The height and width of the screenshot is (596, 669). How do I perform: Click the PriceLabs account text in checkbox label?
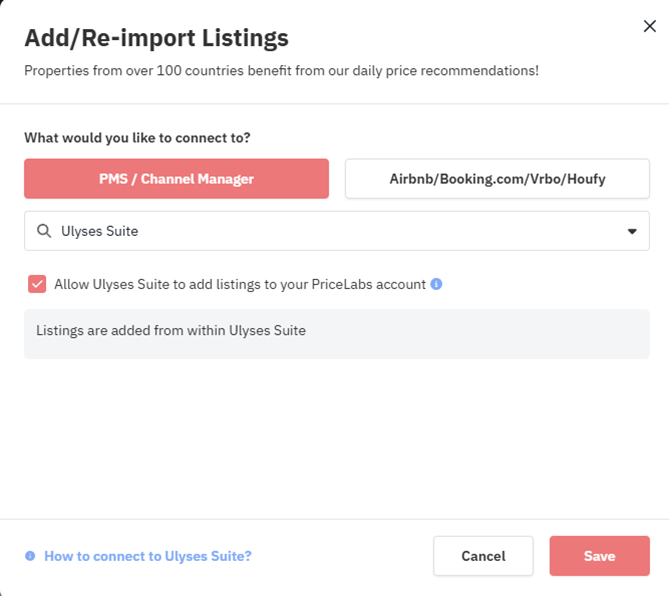click(x=369, y=284)
